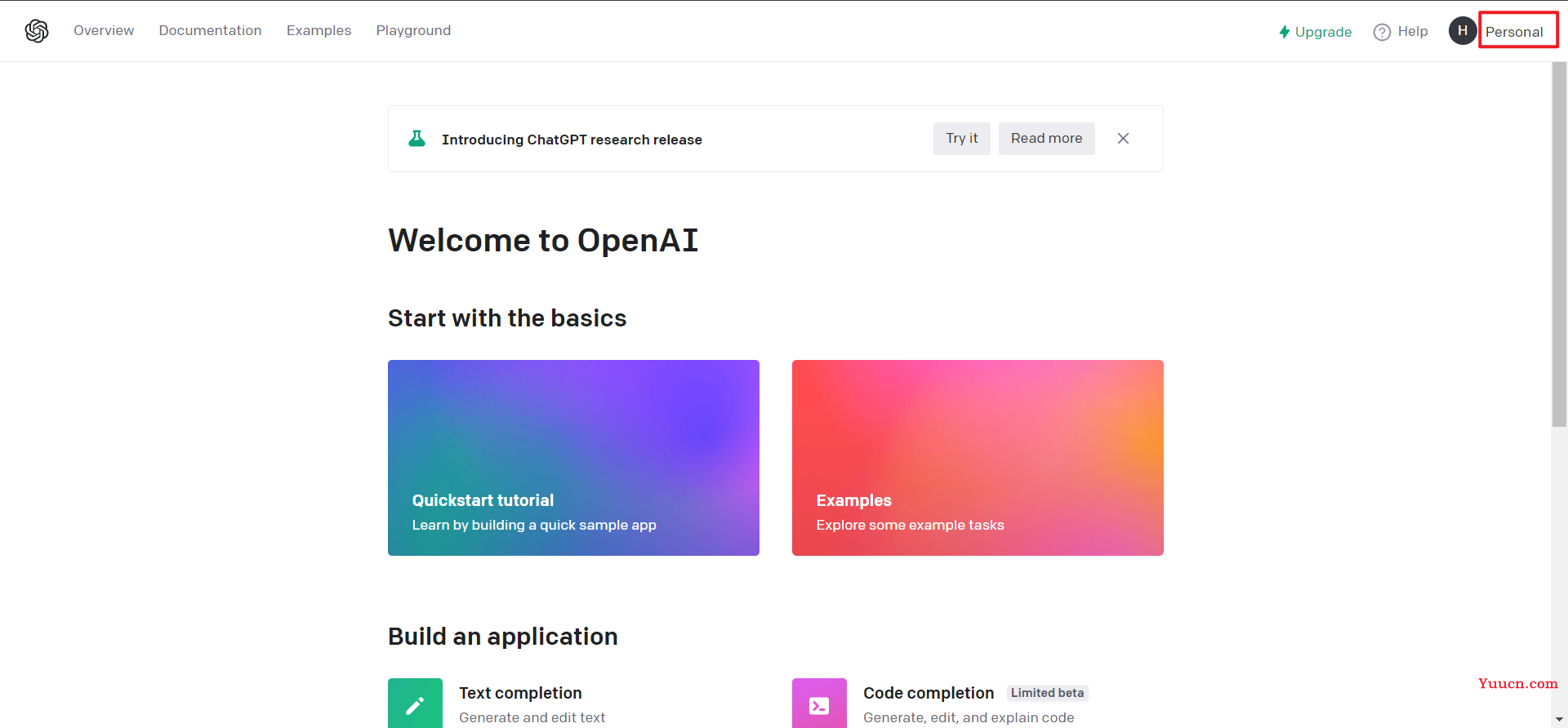
Task: Click the Upgrade lightning bolt icon
Action: pos(1285,32)
